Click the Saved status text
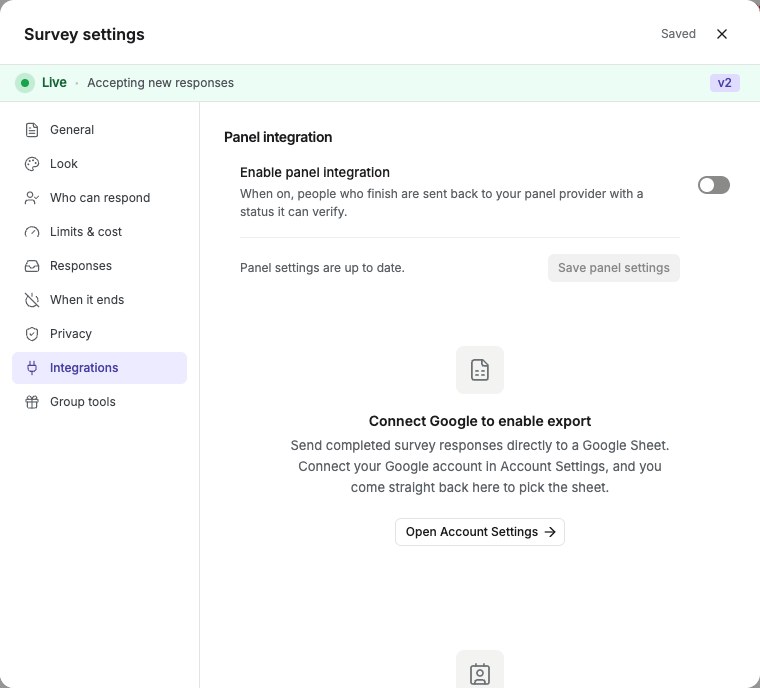The width and height of the screenshot is (760, 688). 678,34
